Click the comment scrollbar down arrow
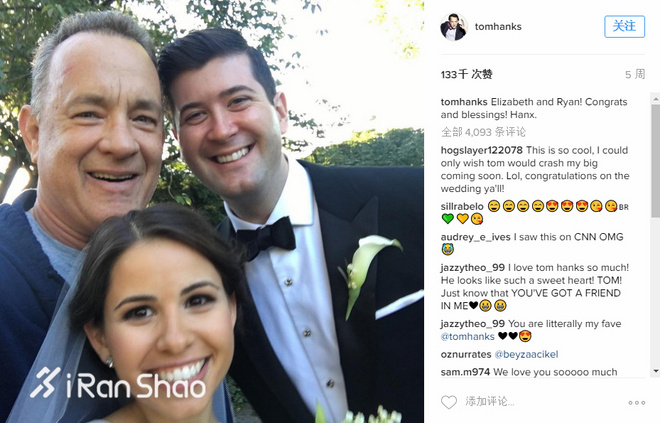 click(655, 371)
